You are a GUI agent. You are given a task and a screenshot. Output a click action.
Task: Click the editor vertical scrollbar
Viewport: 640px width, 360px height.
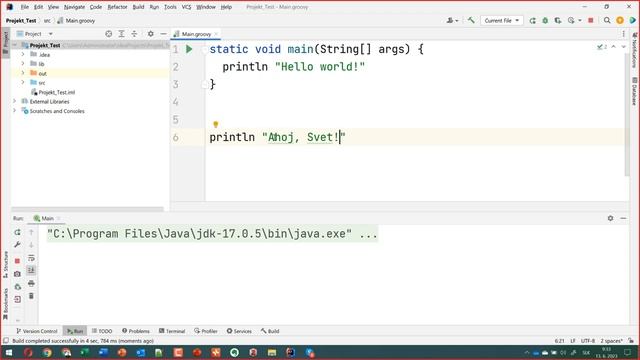(x=627, y=114)
